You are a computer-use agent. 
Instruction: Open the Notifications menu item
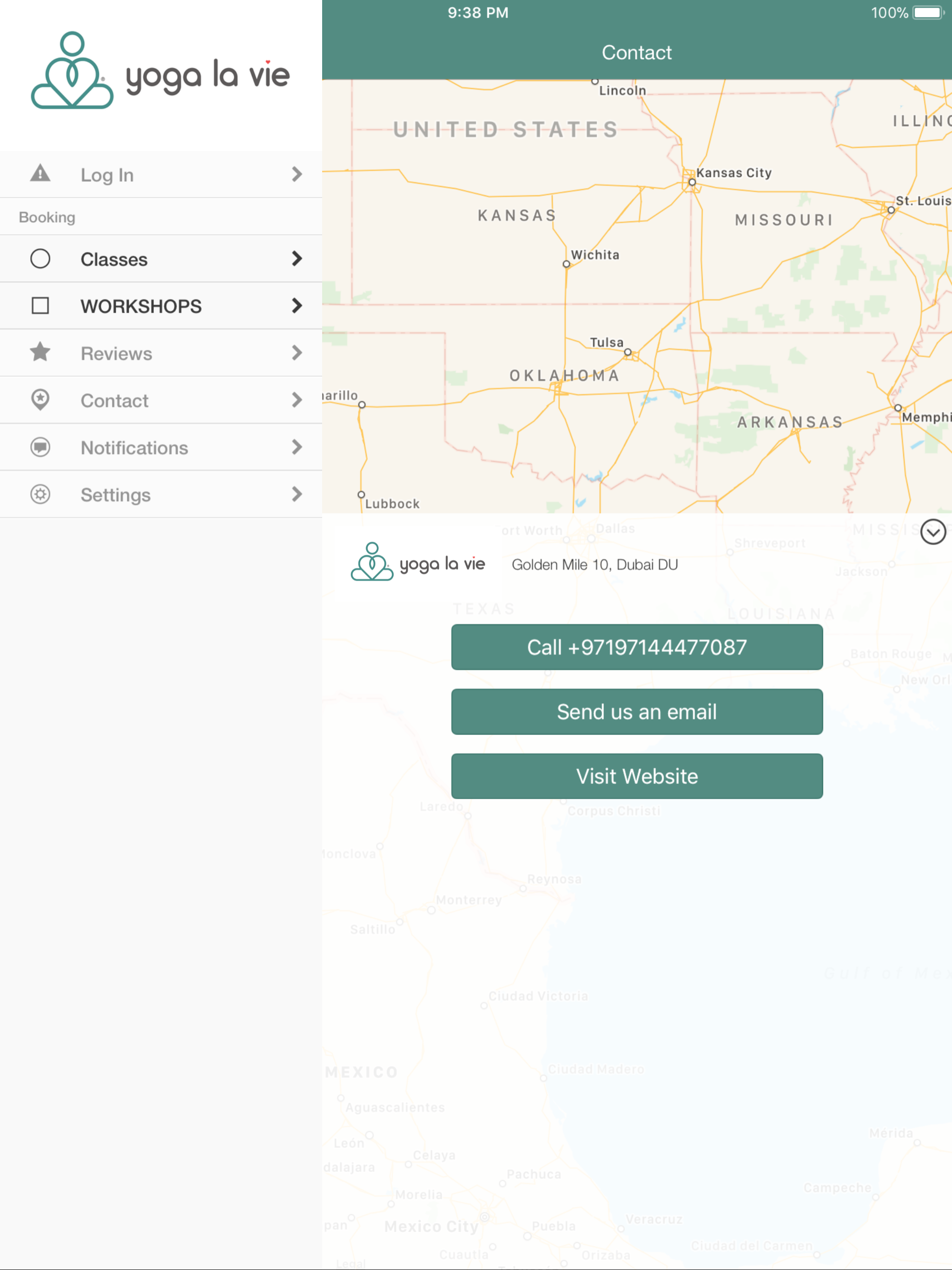(161, 447)
